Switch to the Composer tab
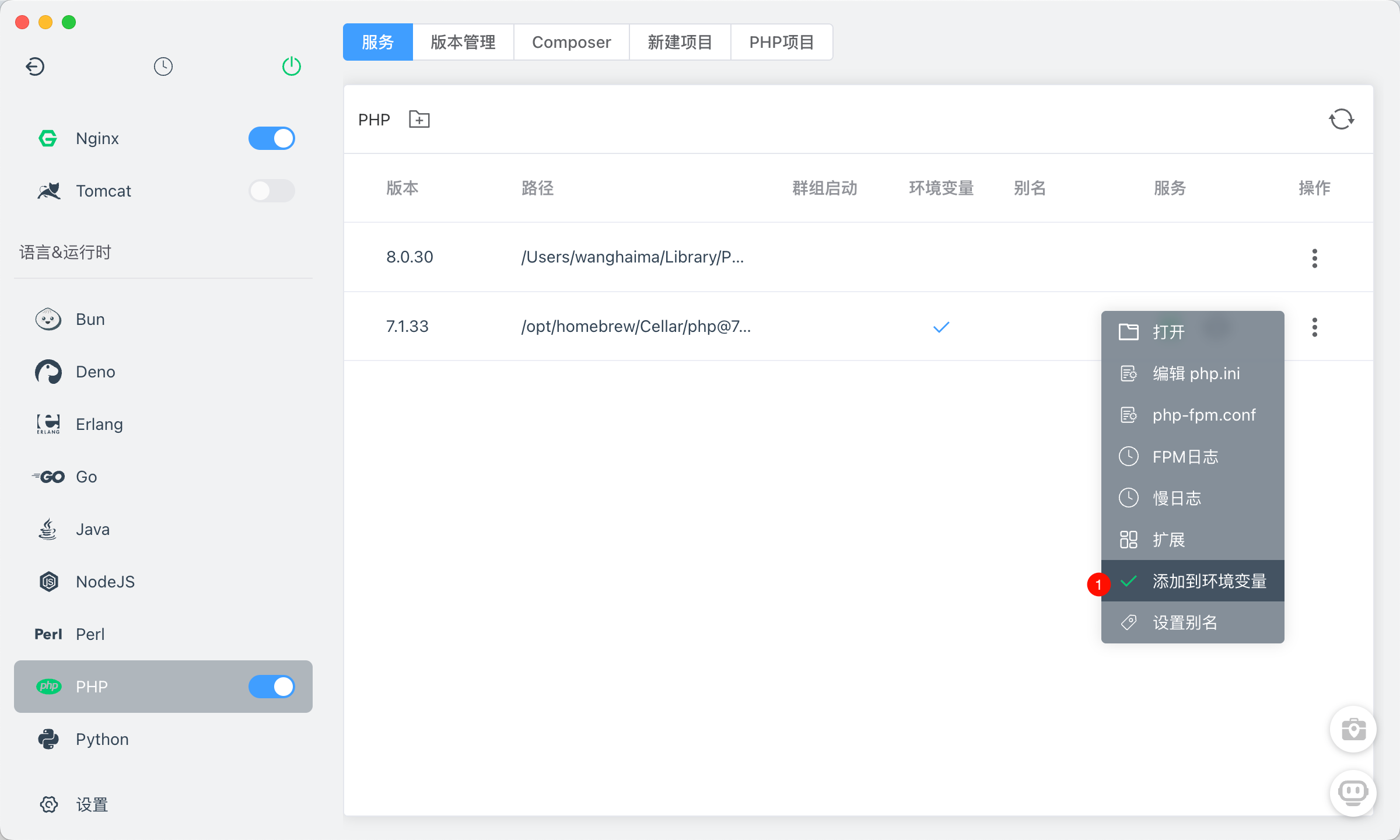1400x840 pixels. (572, 42)
